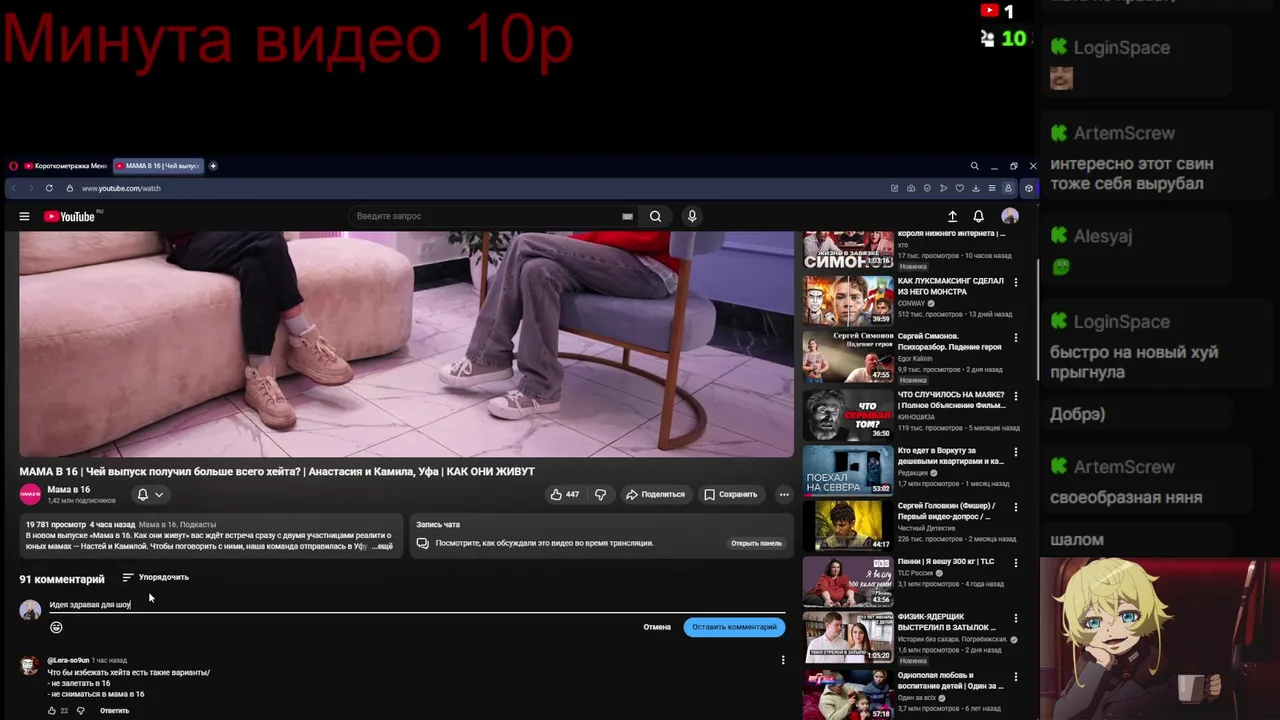This screenshot has width=1280, height=720.
Task: Reply to @Lera-so9un with Ответить
Action: (114, 710)
